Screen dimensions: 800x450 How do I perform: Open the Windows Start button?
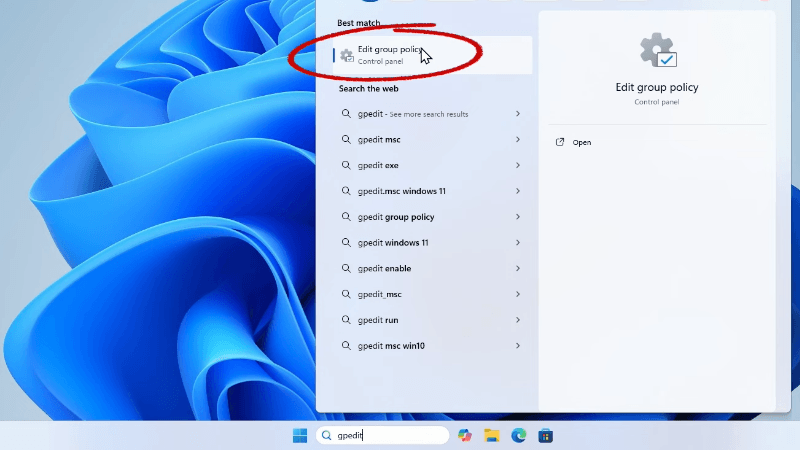(x=299, y=435)
